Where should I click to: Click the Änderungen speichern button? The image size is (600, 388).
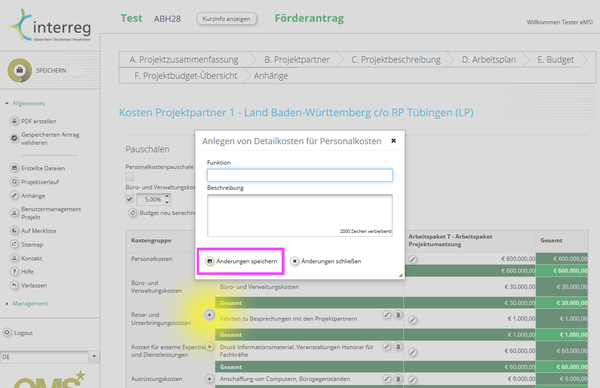(x=241, y=261)
